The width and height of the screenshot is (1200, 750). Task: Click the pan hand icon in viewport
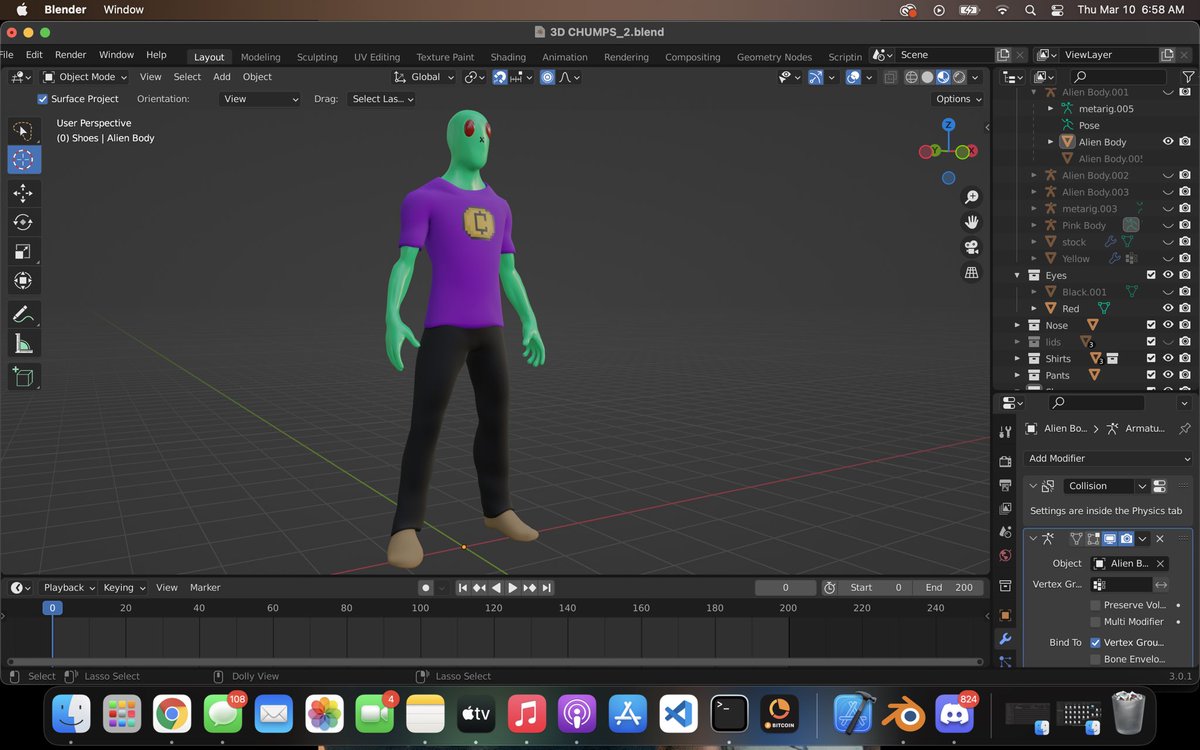tap(970, 222)
